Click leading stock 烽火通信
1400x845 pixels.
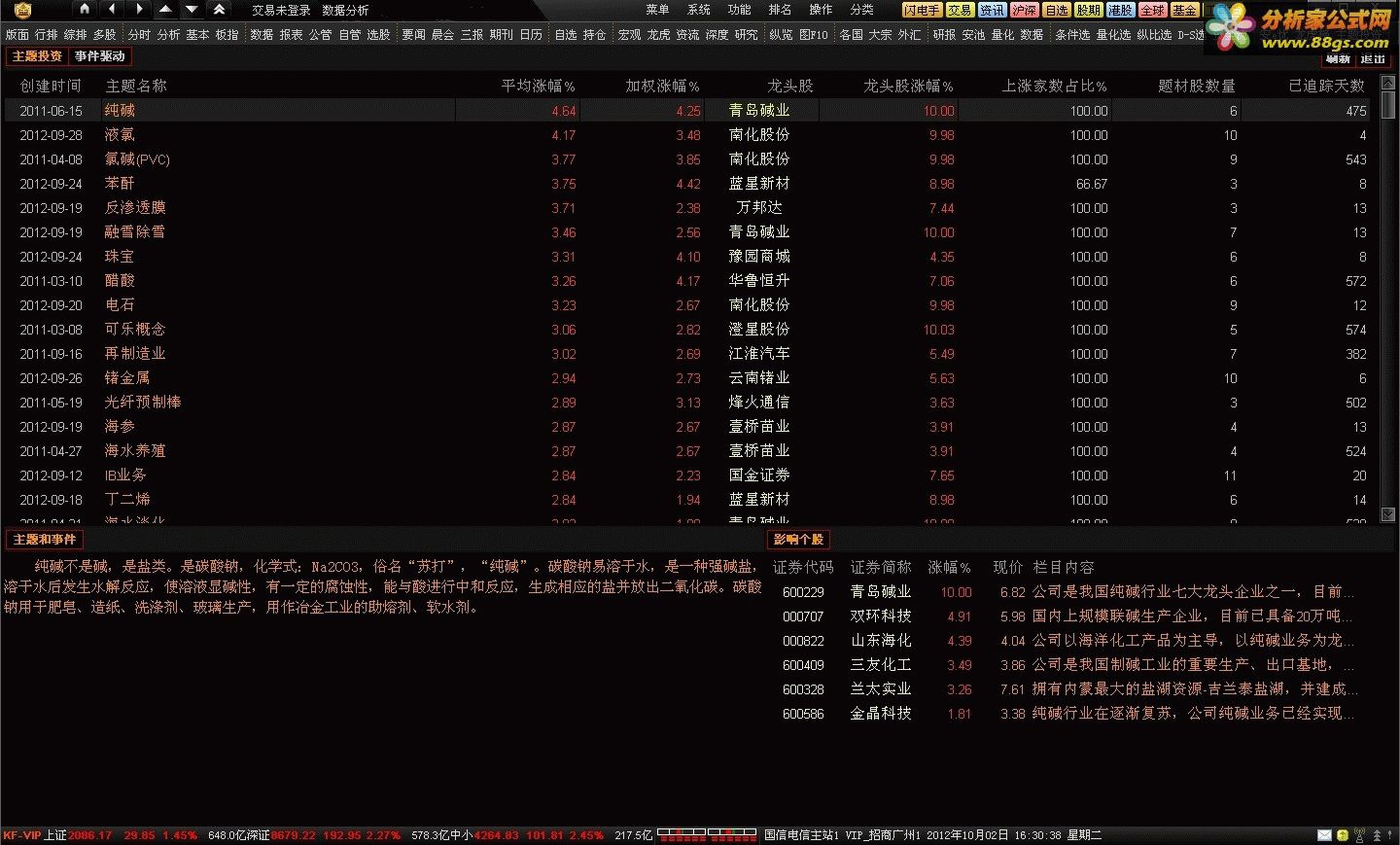point(759,403)
